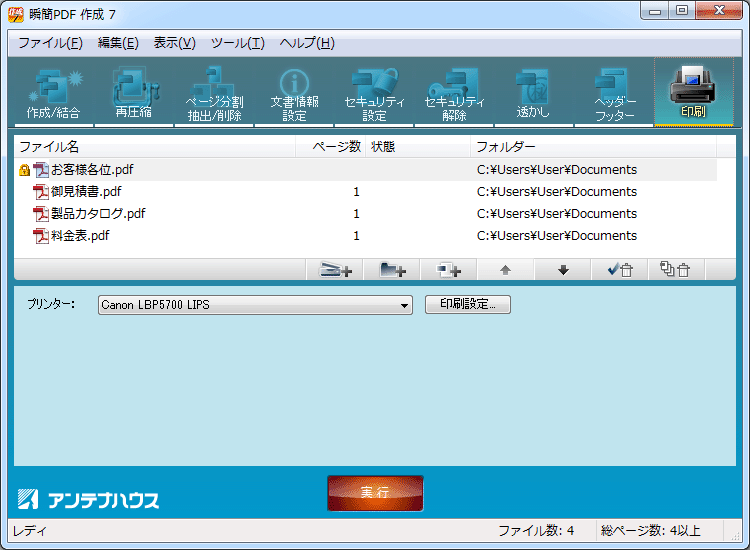Click the 印刷設定... button
This screenshot has height=550, width=750.
click(x=468, y=305)
